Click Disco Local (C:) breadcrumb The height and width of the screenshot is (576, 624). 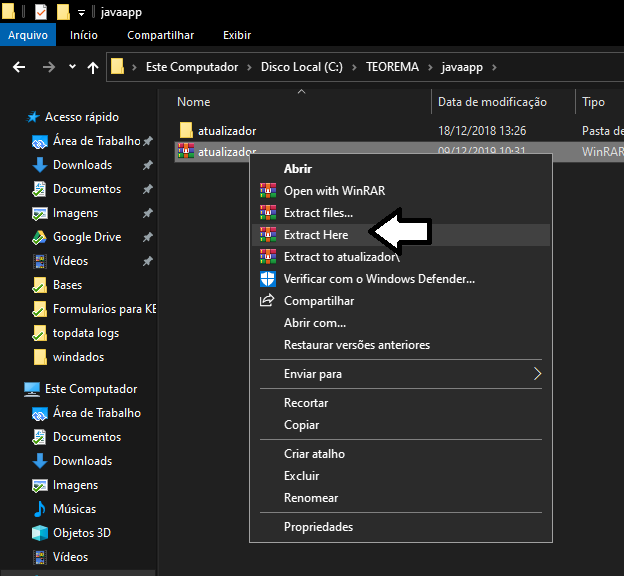[302, 67]
